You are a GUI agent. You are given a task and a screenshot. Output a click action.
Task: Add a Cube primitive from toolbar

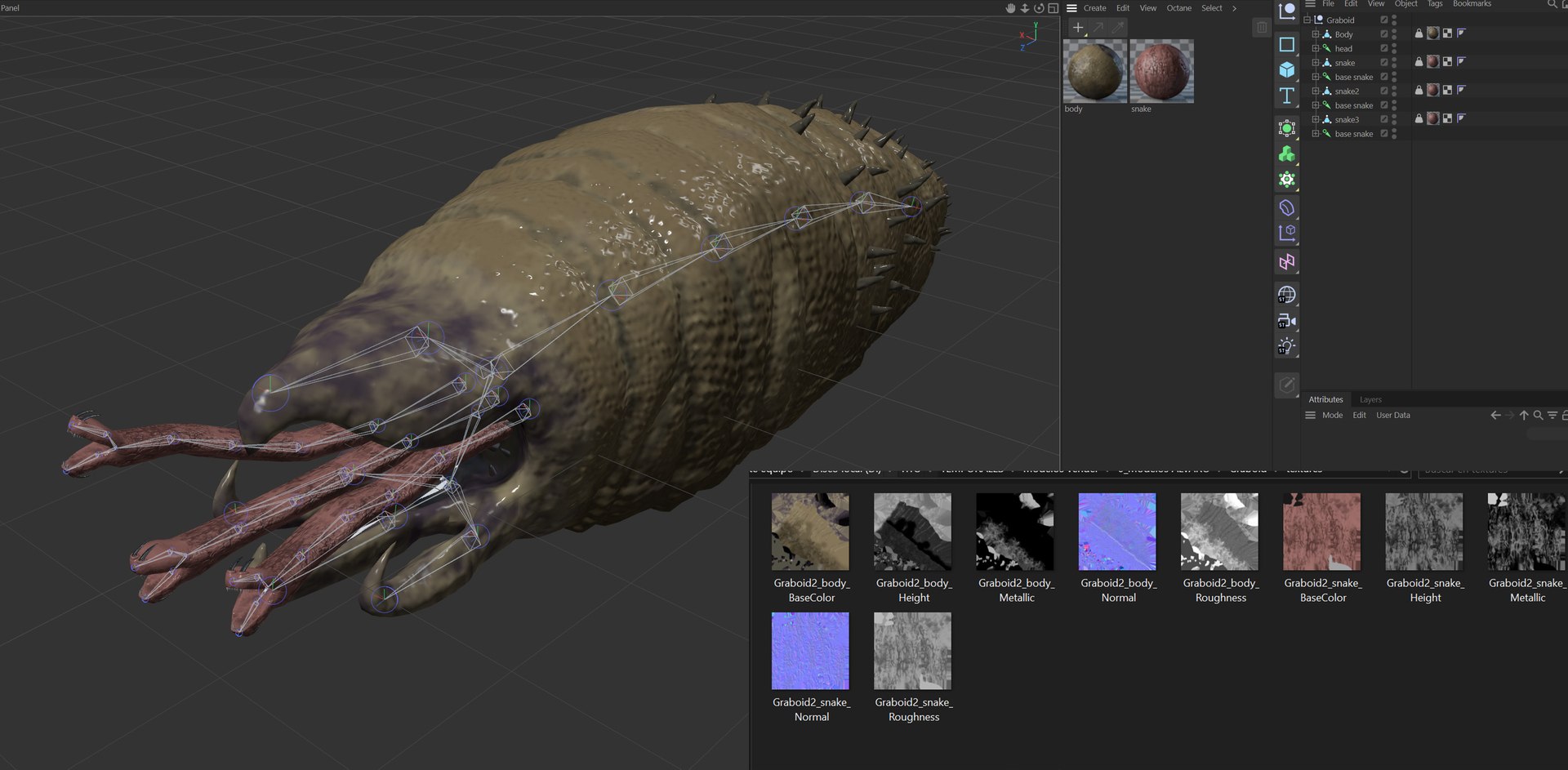point(1287,70)
